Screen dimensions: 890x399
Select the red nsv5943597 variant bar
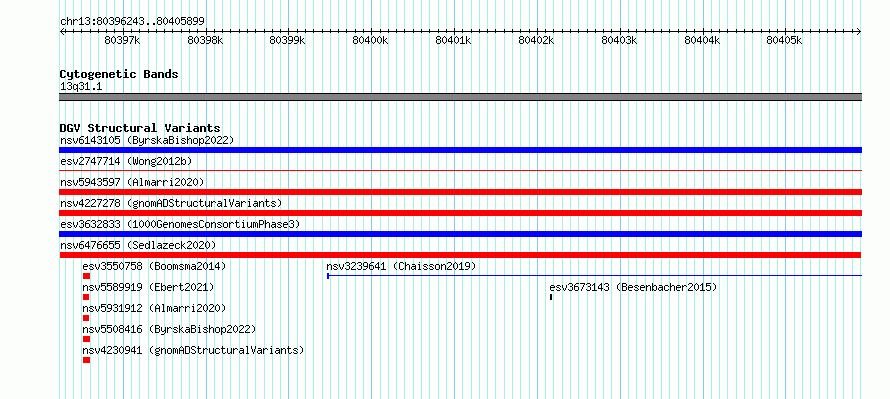click(x=460, y=192)
